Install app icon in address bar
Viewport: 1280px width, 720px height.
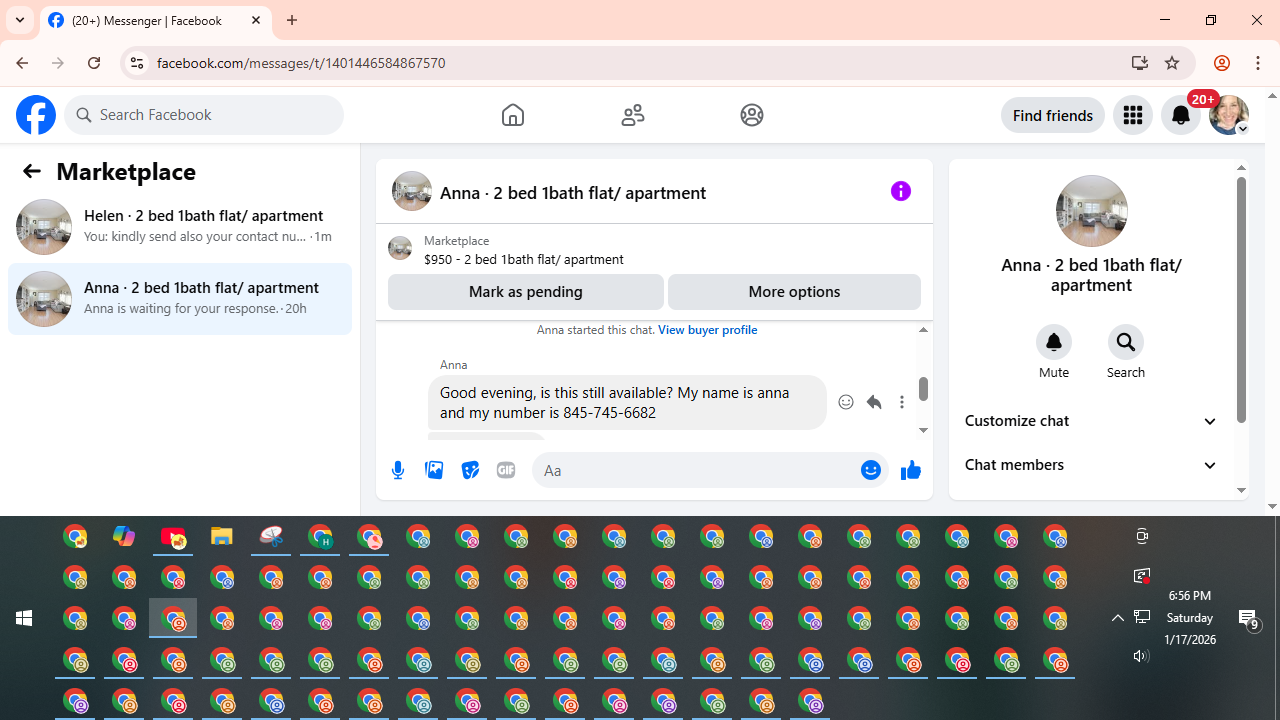pos(1140,62)
